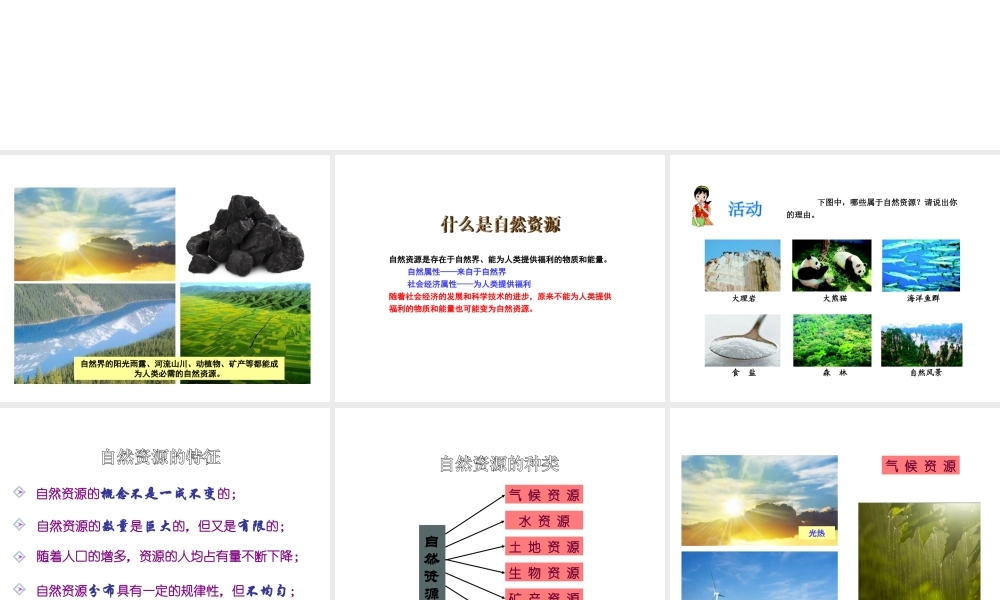
Task: Select the 自然风景 scenery picture
Action: coord(922,345)
